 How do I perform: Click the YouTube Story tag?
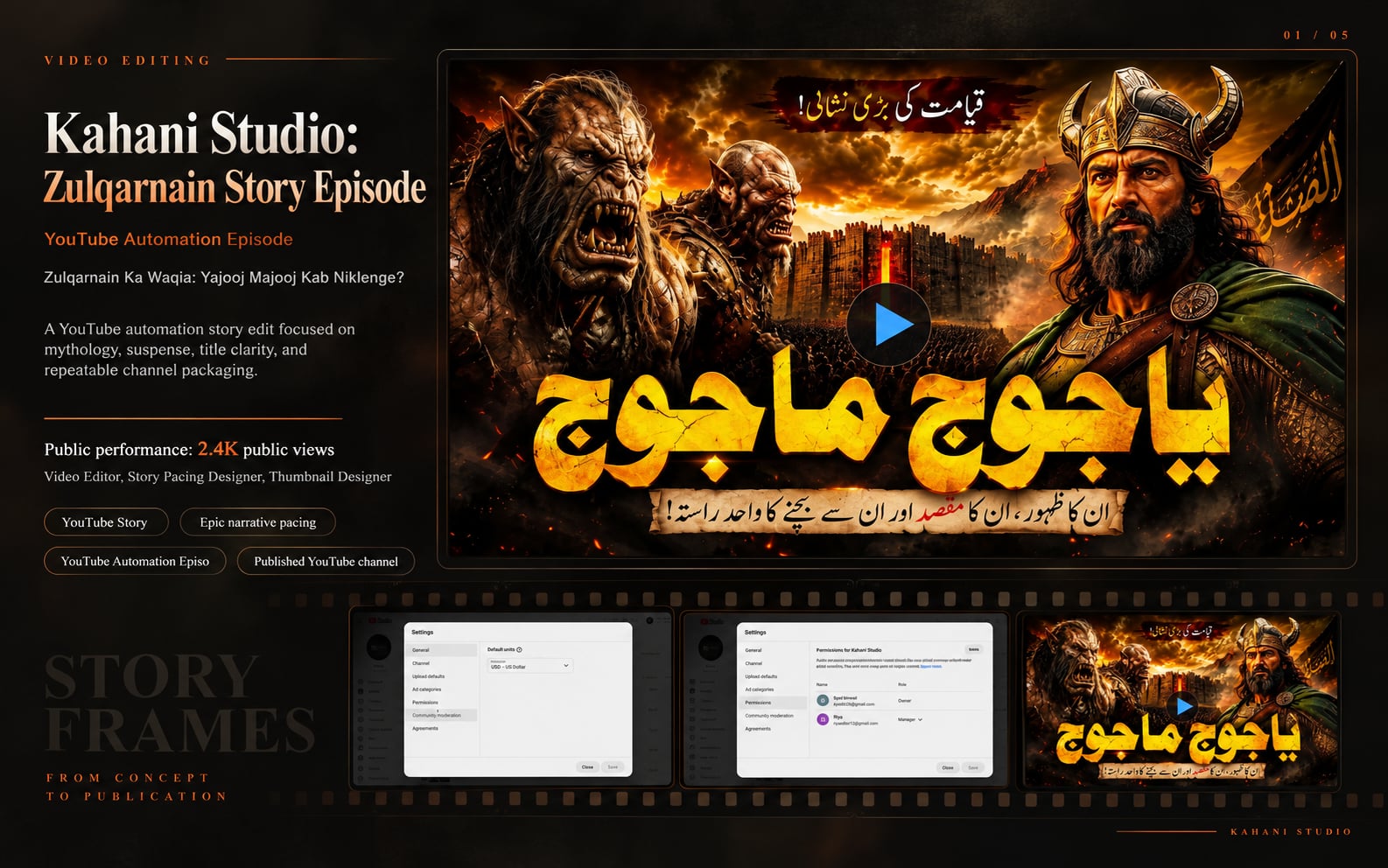click(x=106, y=521)
